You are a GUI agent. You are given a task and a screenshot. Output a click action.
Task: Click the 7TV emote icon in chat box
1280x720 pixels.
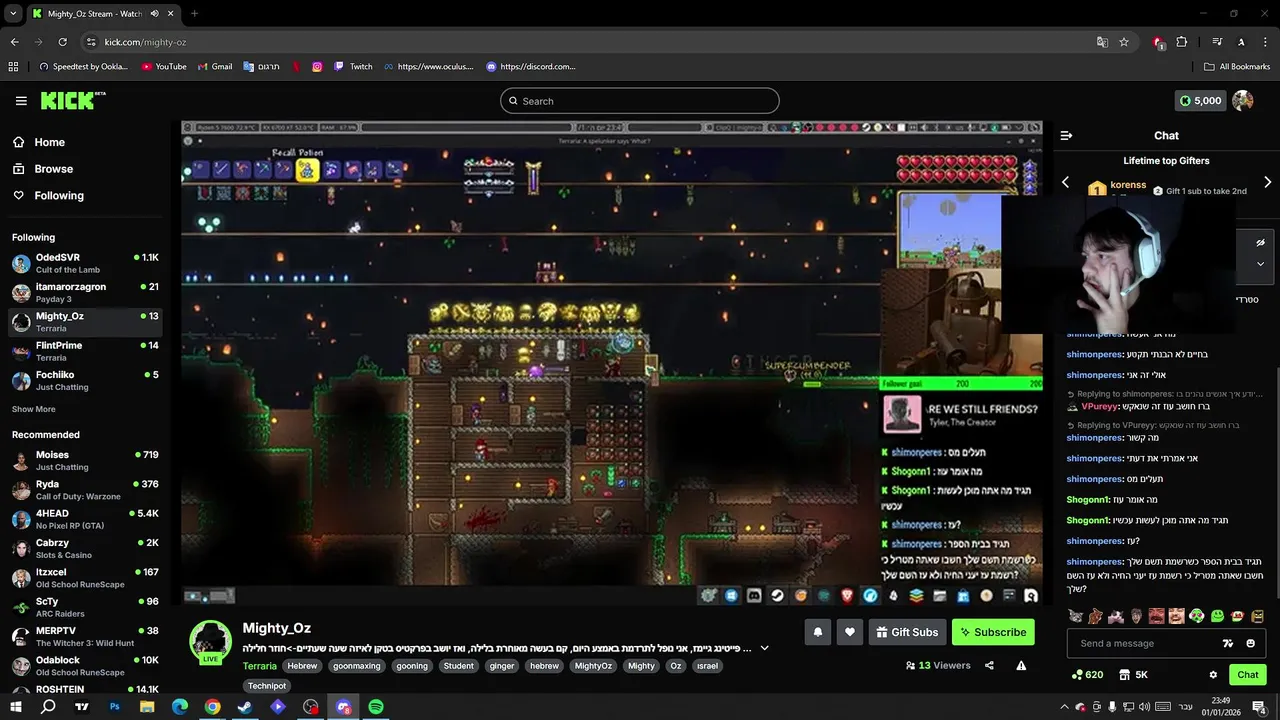(x=1228, y=643)
